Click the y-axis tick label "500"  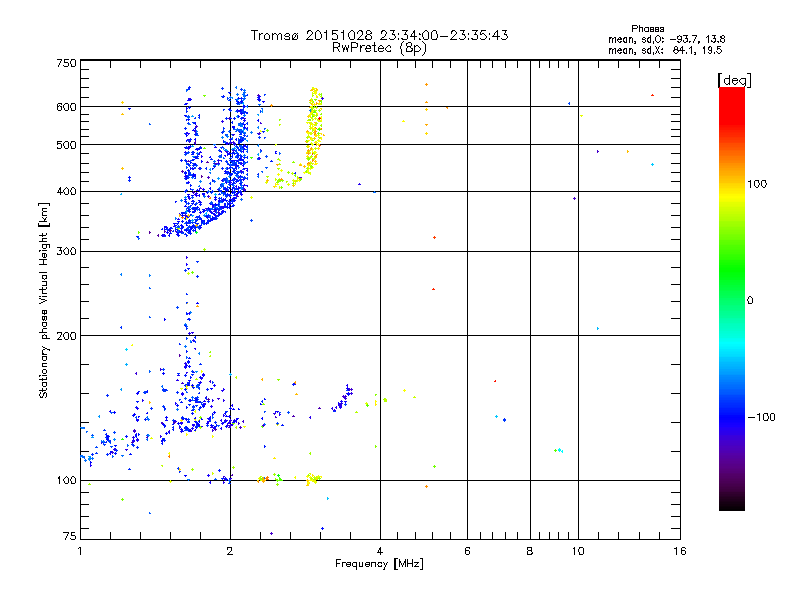pyautogui.click(x=66, y=145)
